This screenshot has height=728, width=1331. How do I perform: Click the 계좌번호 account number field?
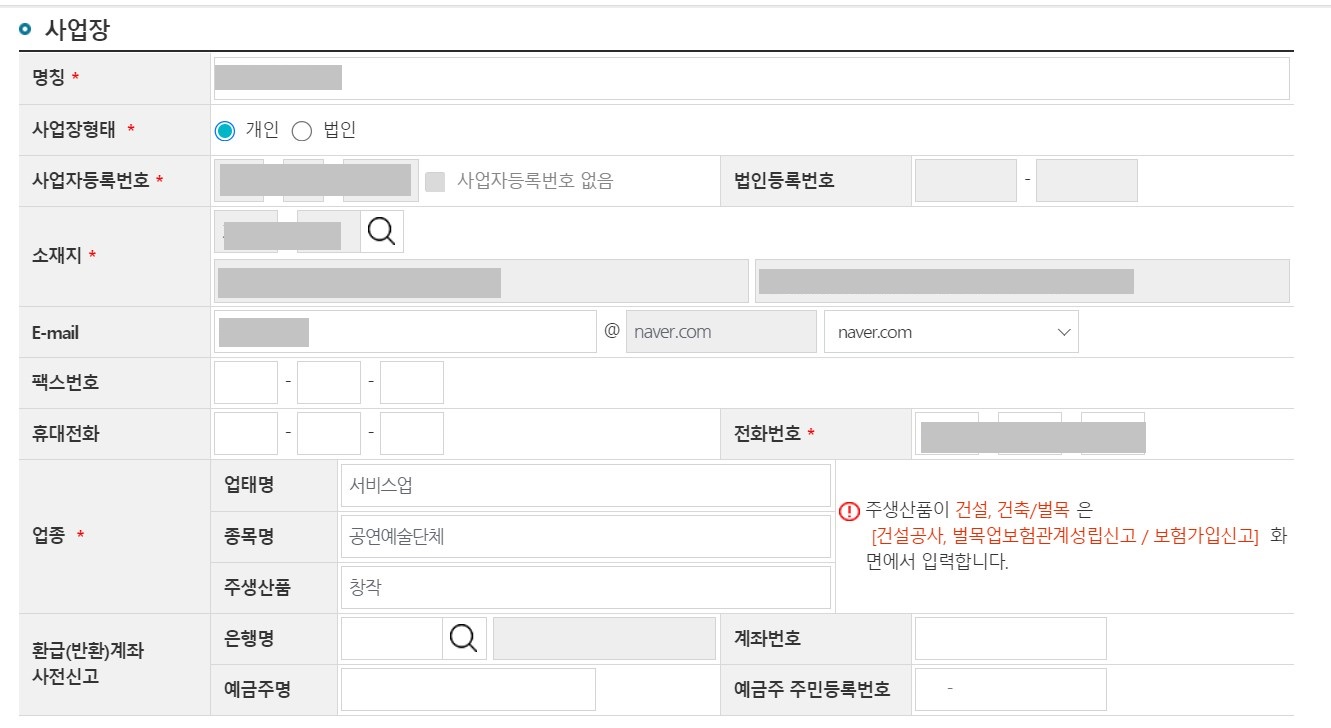point(1010,637)
